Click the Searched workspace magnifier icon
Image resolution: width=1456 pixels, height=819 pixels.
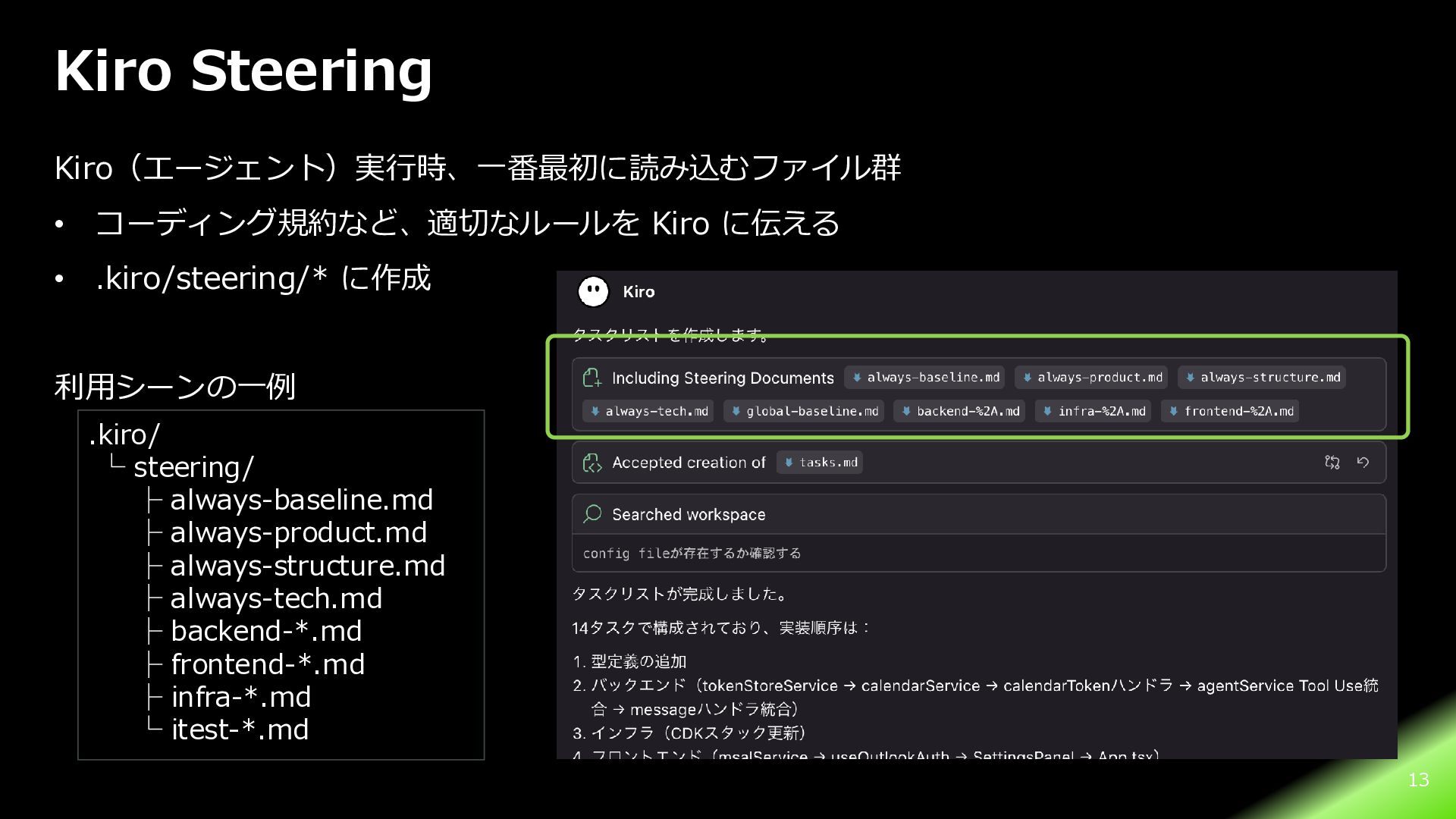pos(592,514)
